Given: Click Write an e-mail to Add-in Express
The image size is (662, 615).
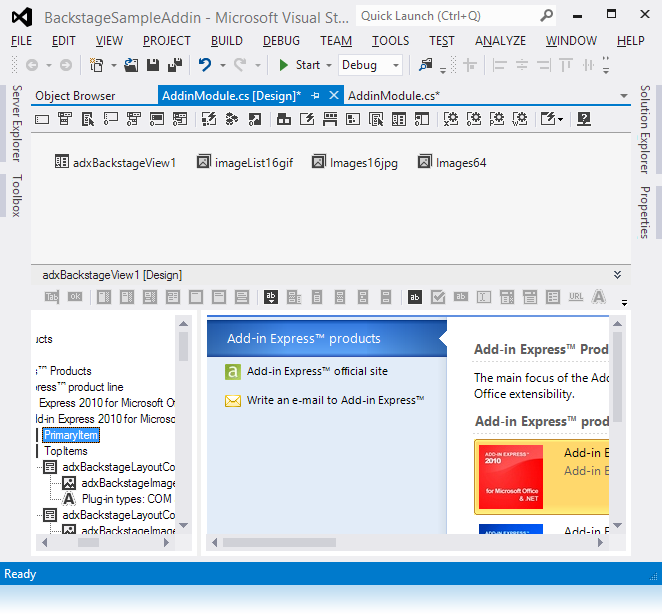Looking at the screenshot, I should tap(335, 400).
